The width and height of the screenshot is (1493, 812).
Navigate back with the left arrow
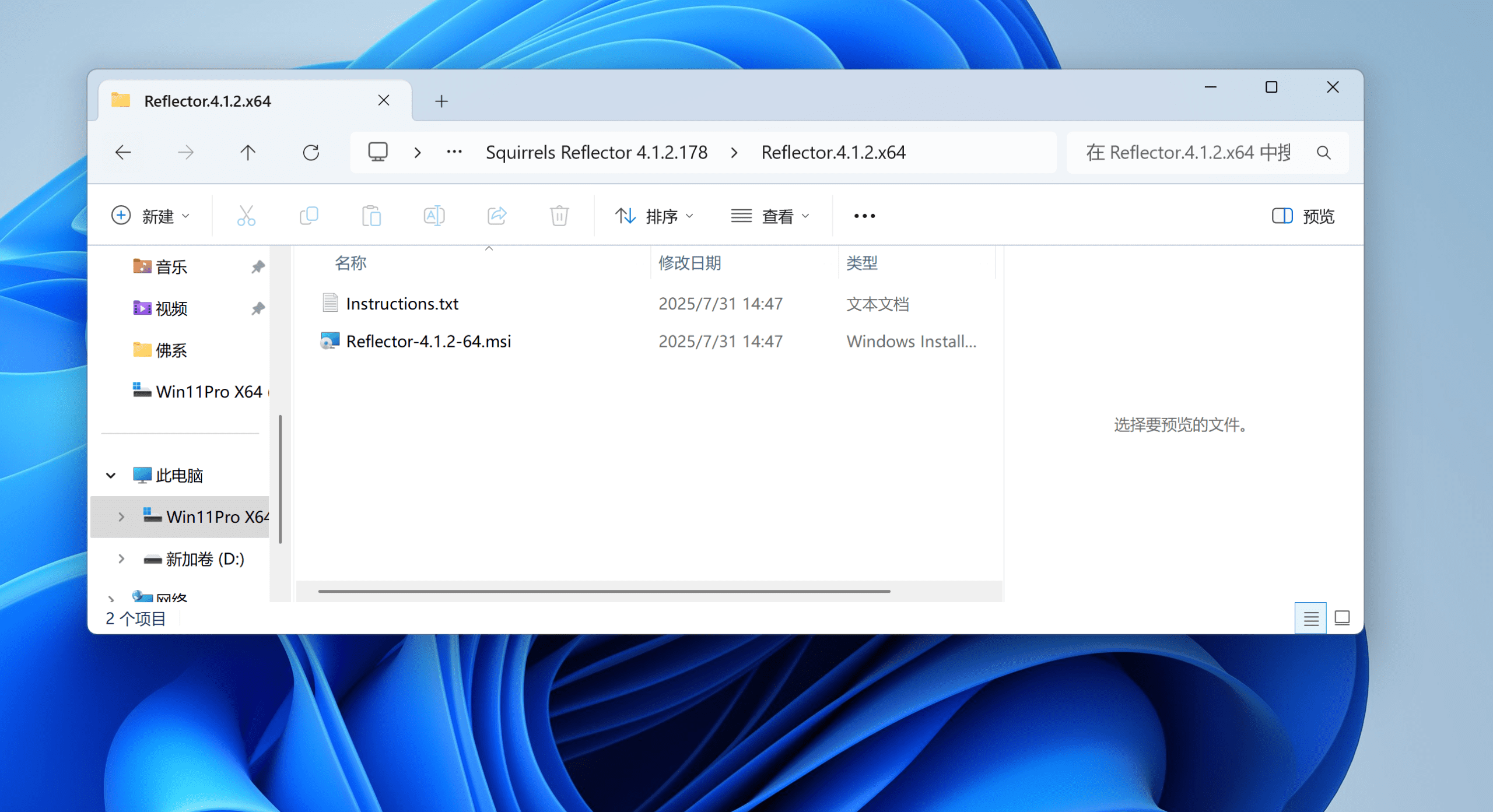(x=123, y=153)
